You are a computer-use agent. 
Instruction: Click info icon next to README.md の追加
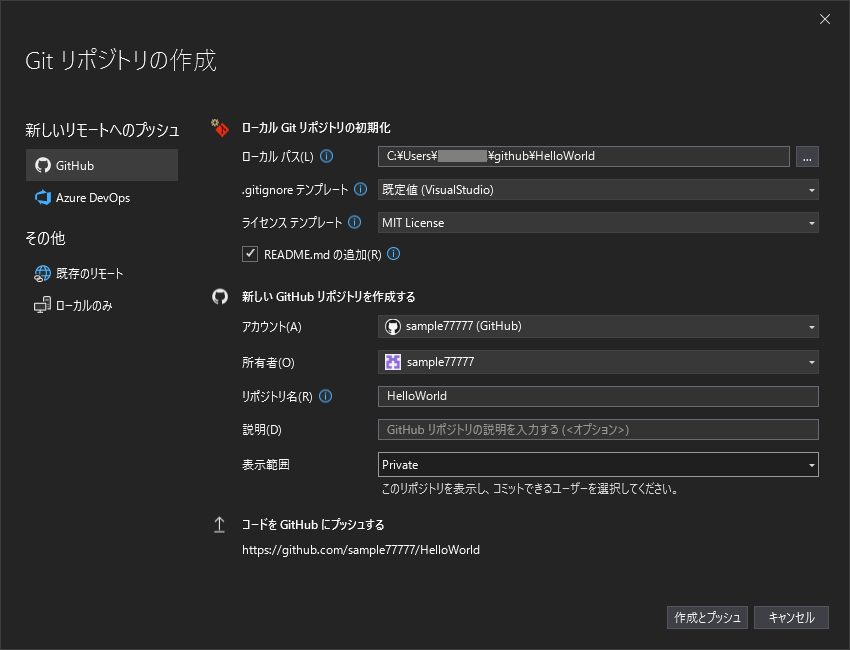[x=394, y=254]
